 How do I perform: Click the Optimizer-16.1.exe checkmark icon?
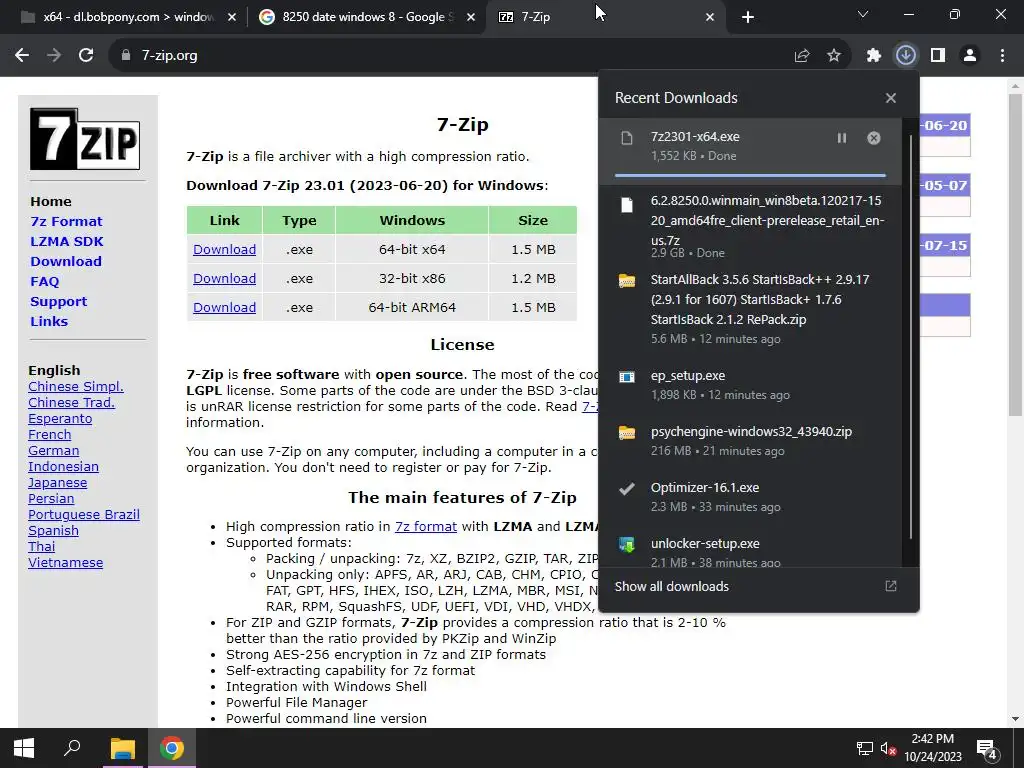click(627, 488)
